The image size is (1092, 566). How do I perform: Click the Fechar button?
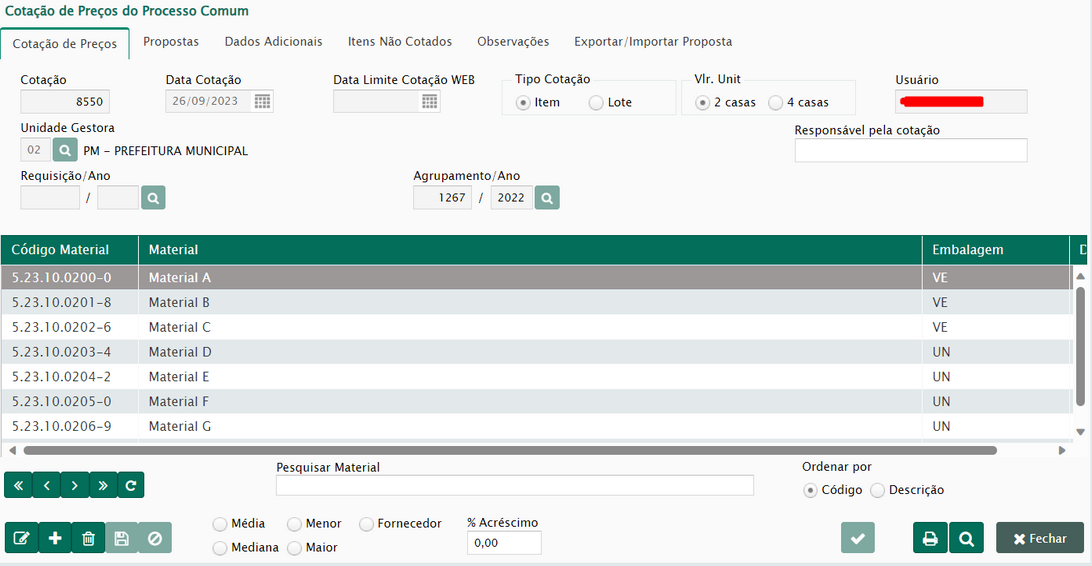click(x=1039, y=538)
